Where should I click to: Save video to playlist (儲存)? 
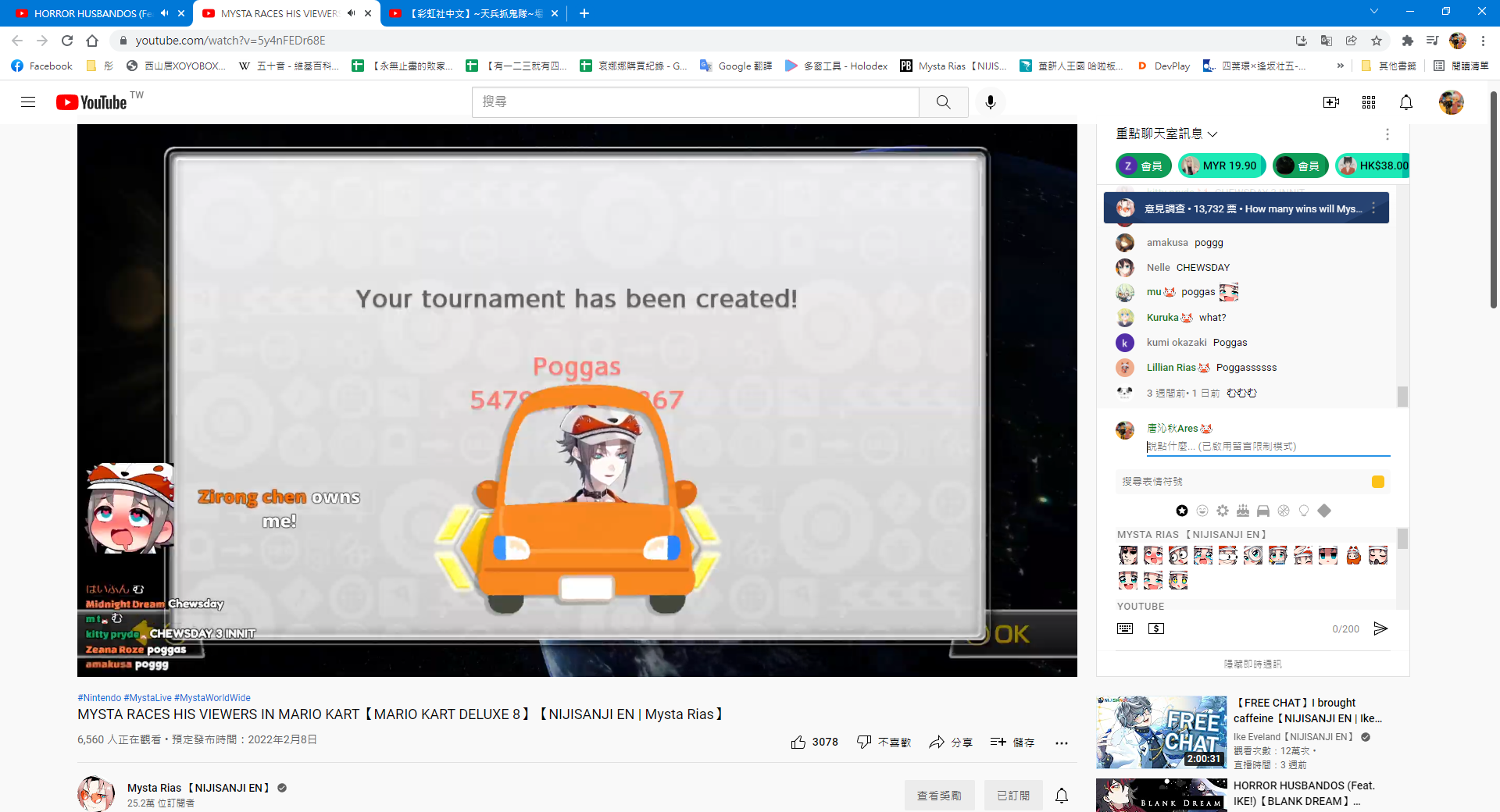(x=1012, y=742)
